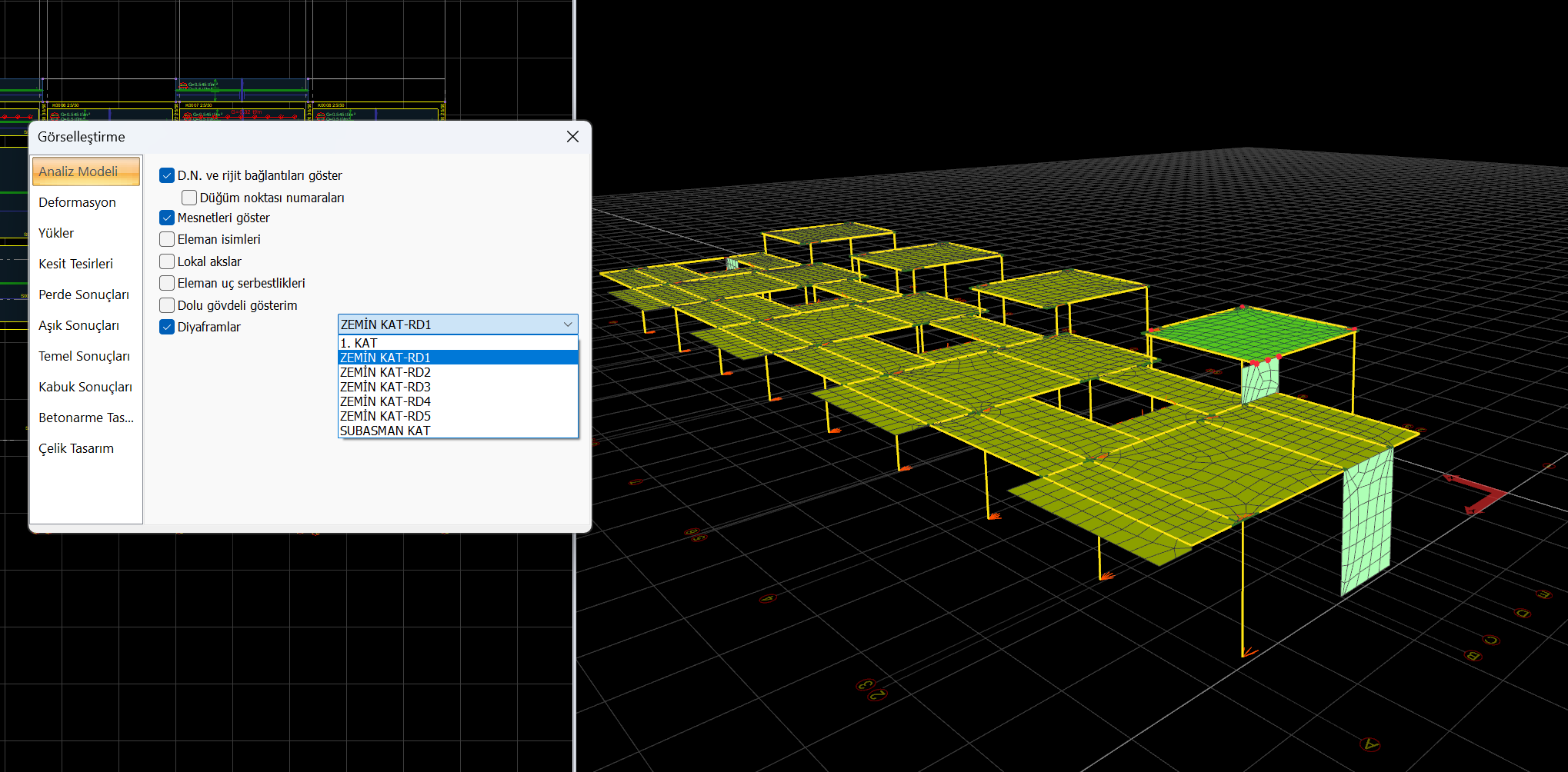Toggle Mesnetleri göster checkbox
The image size is (1568, 772).
167,218
